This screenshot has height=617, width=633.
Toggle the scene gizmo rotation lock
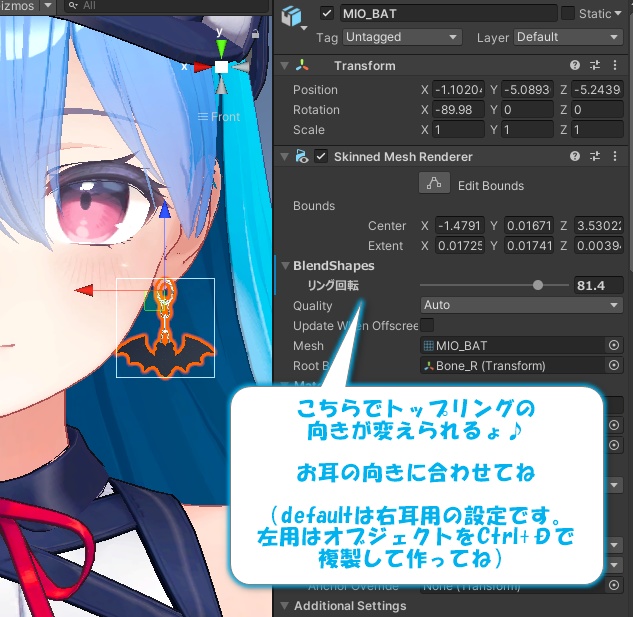255,34
